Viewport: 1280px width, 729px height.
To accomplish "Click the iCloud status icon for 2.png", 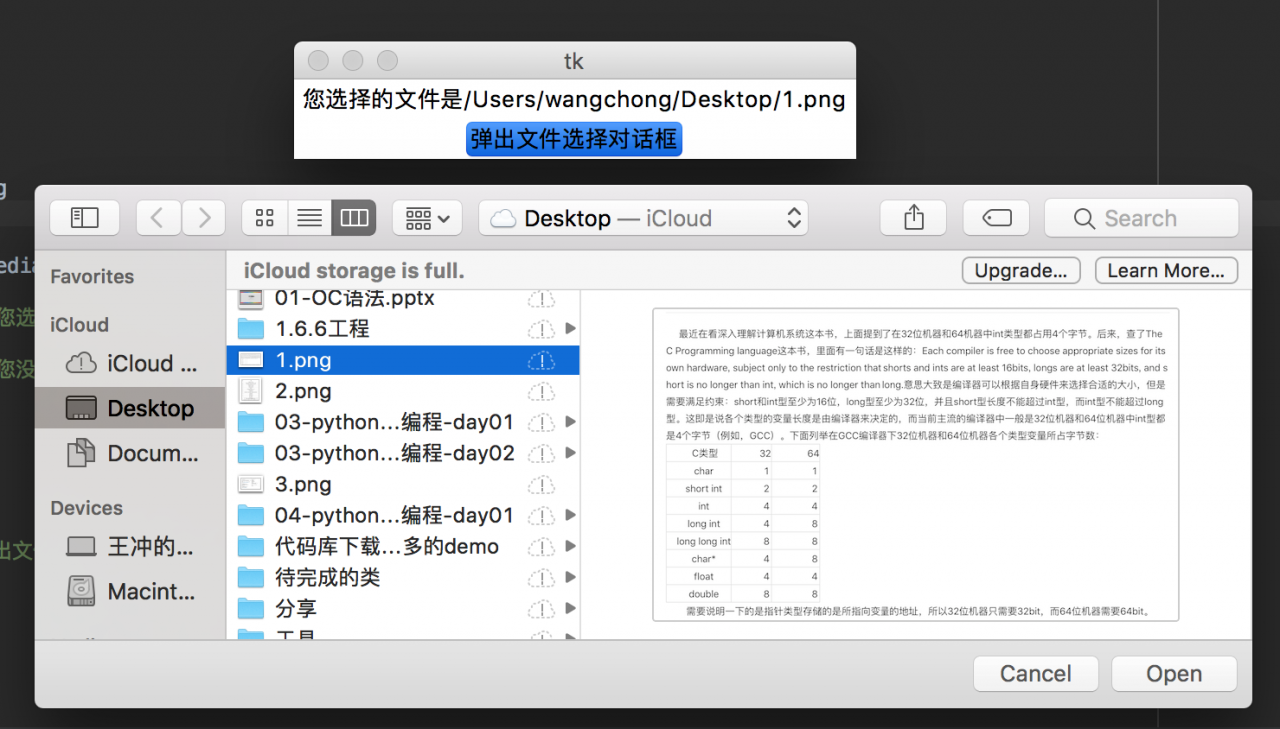I will (541, 391).
